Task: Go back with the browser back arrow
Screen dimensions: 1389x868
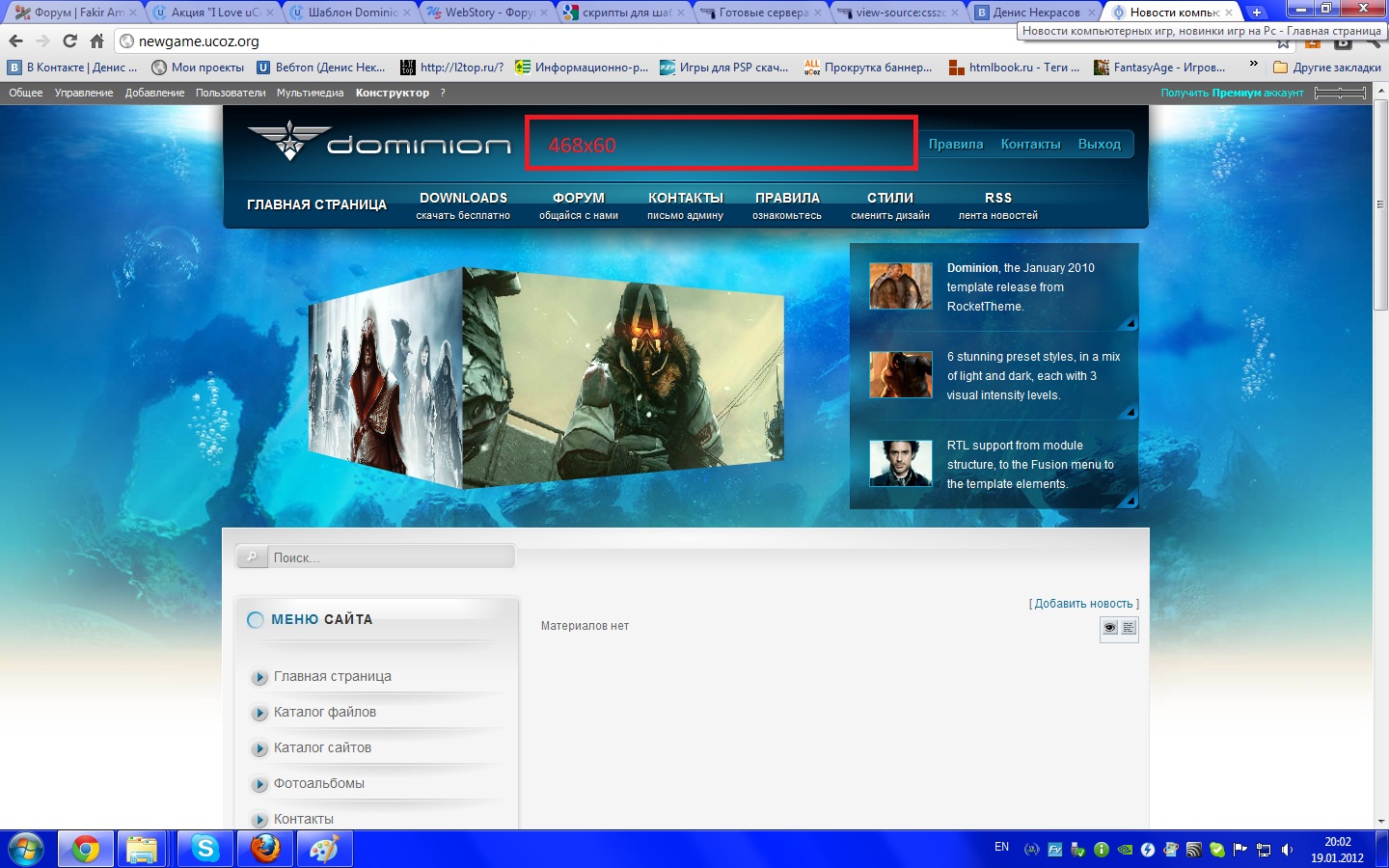Action: [15, 41]
